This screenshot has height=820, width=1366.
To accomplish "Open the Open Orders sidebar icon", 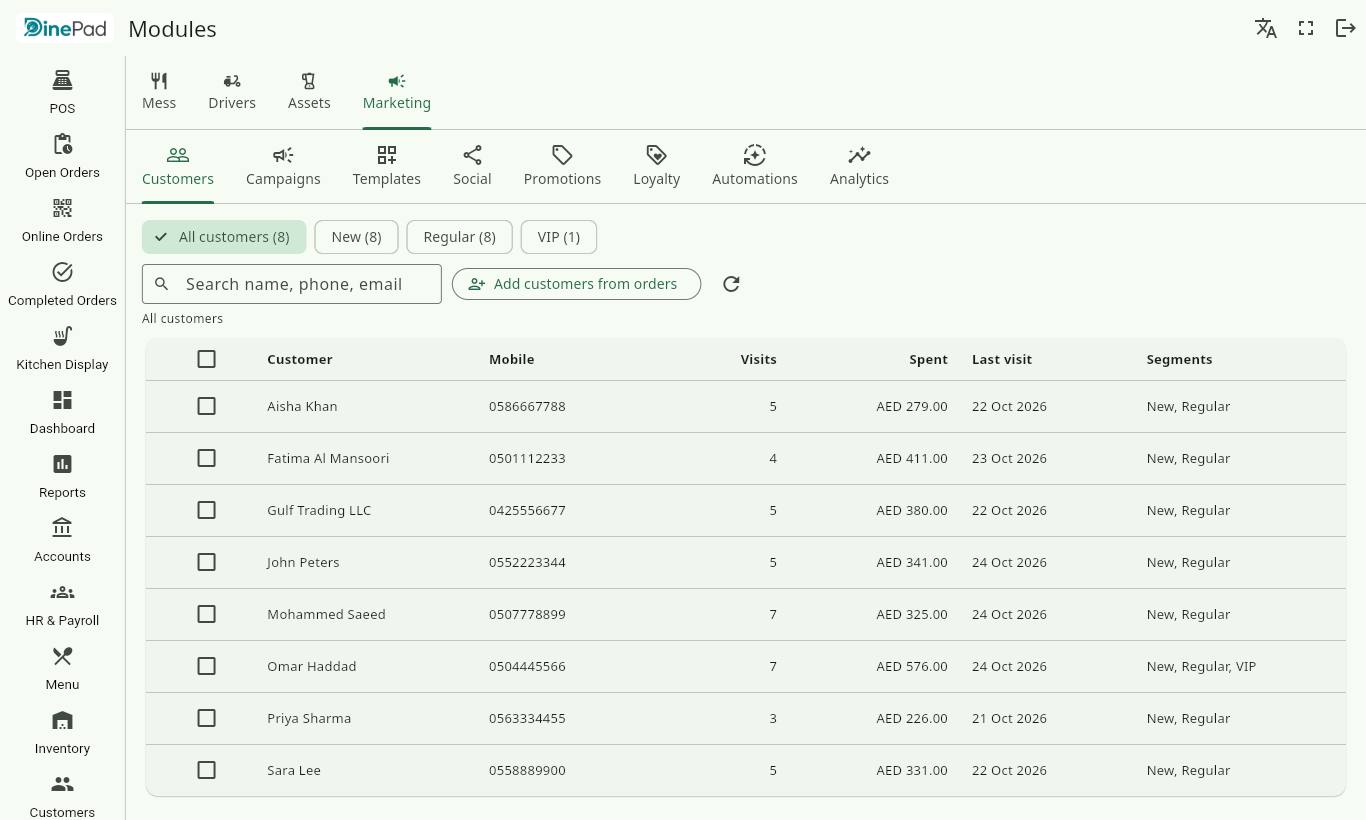I will tap(62, 144).
